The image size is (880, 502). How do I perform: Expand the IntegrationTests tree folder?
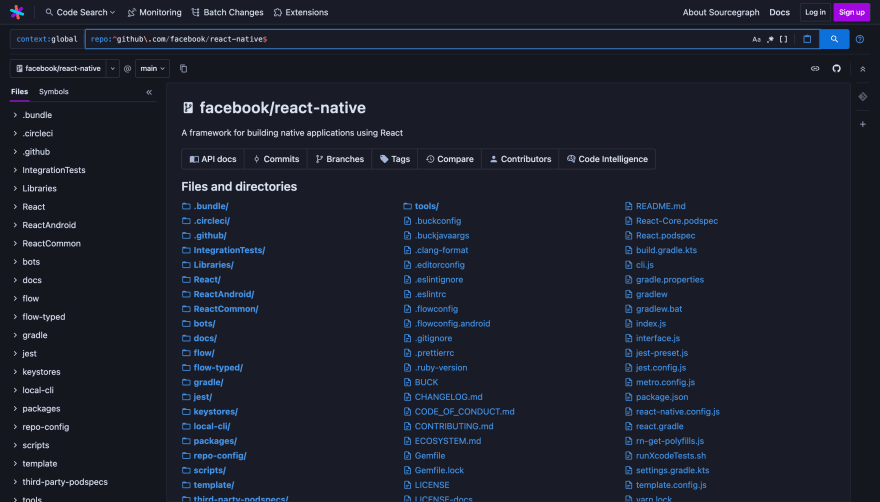pos(15,170)
